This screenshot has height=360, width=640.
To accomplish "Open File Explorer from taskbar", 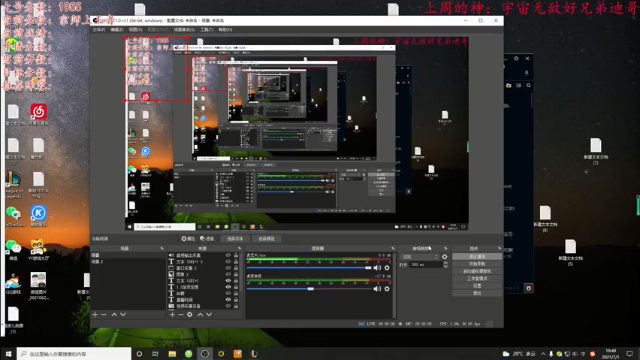I will coord(172,354).
